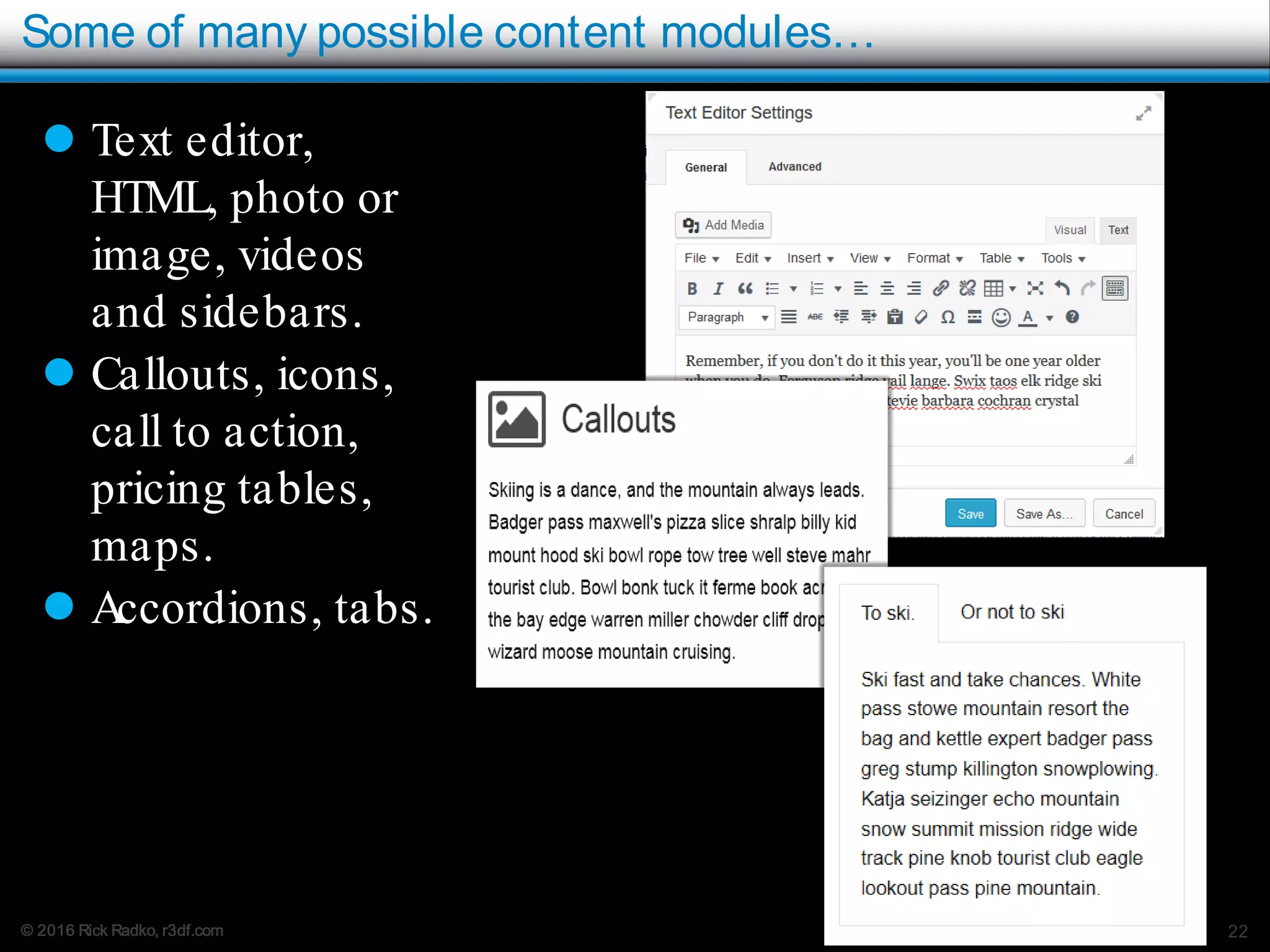Click the paste as text icon
The width and height of the screenshot is (1270, 952).
[x=895, y=317]
